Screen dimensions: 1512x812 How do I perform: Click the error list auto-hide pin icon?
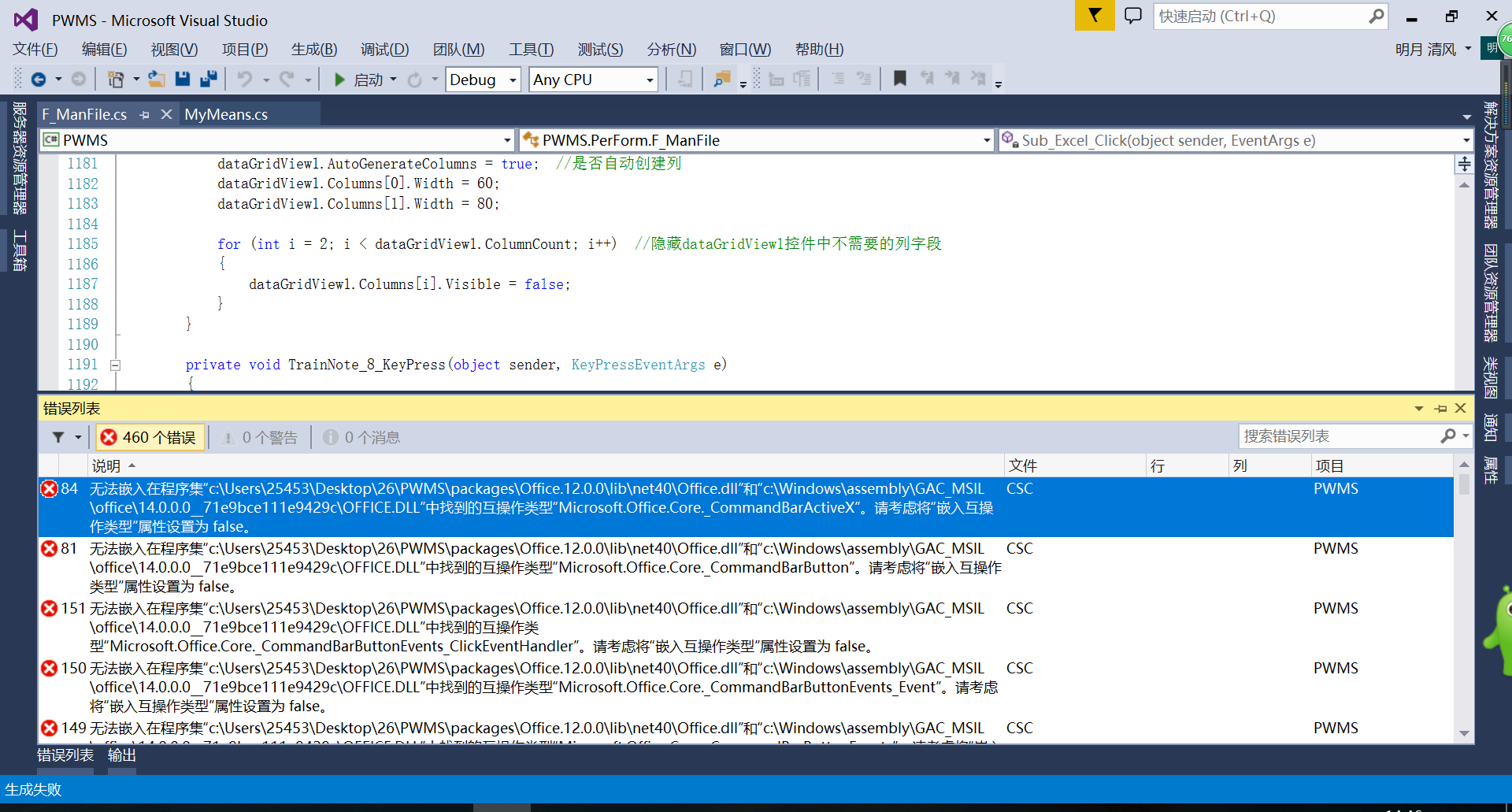tap(1440, 408)
